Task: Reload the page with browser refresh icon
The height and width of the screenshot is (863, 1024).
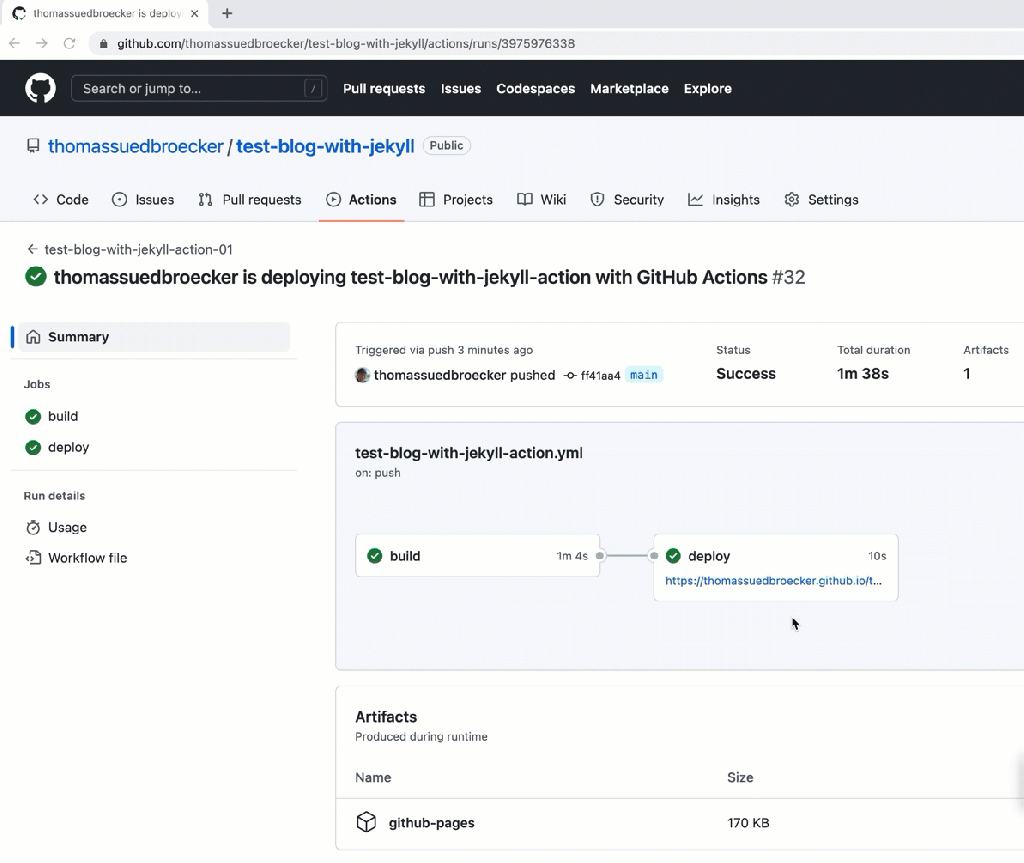Action: click(70, 43)
